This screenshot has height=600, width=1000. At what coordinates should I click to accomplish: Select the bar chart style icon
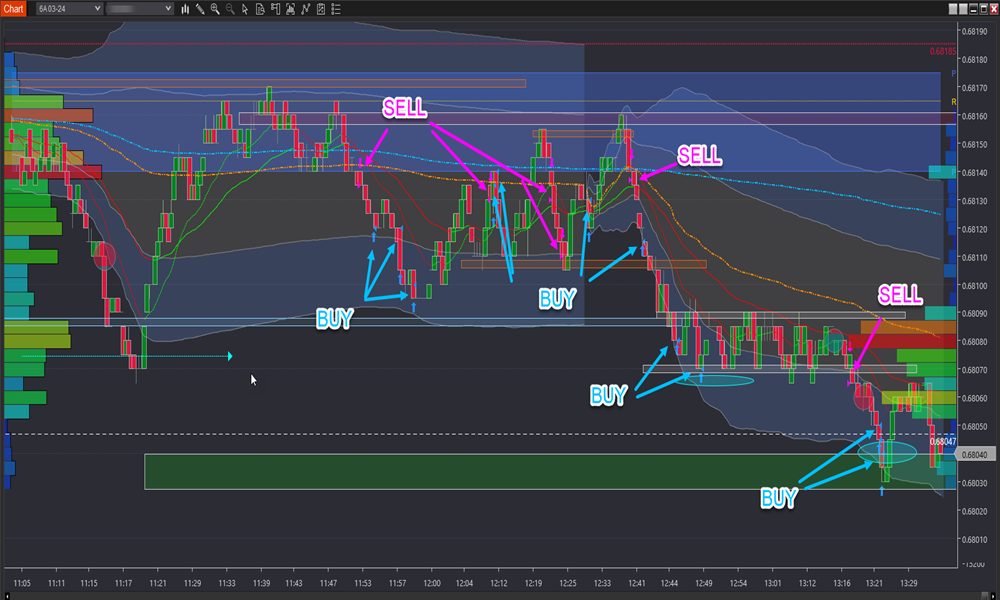point(185,8)
